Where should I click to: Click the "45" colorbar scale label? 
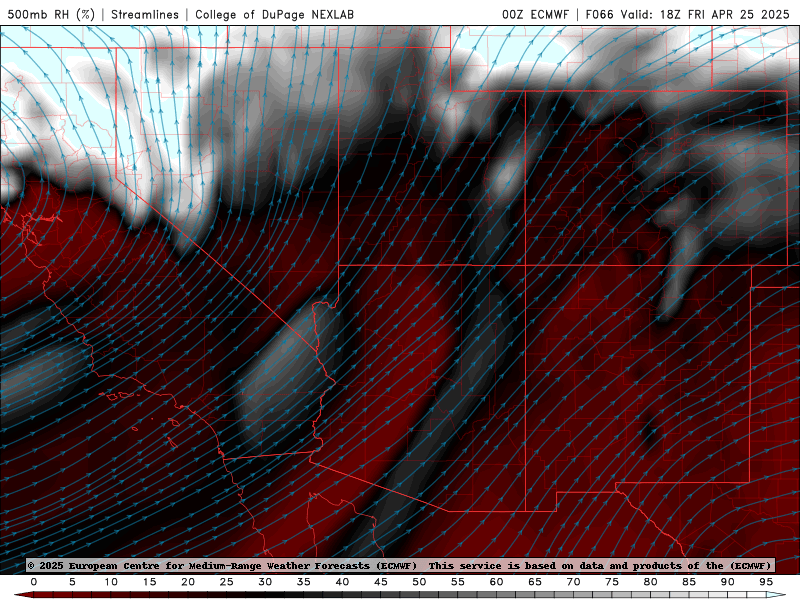[381, 582]
